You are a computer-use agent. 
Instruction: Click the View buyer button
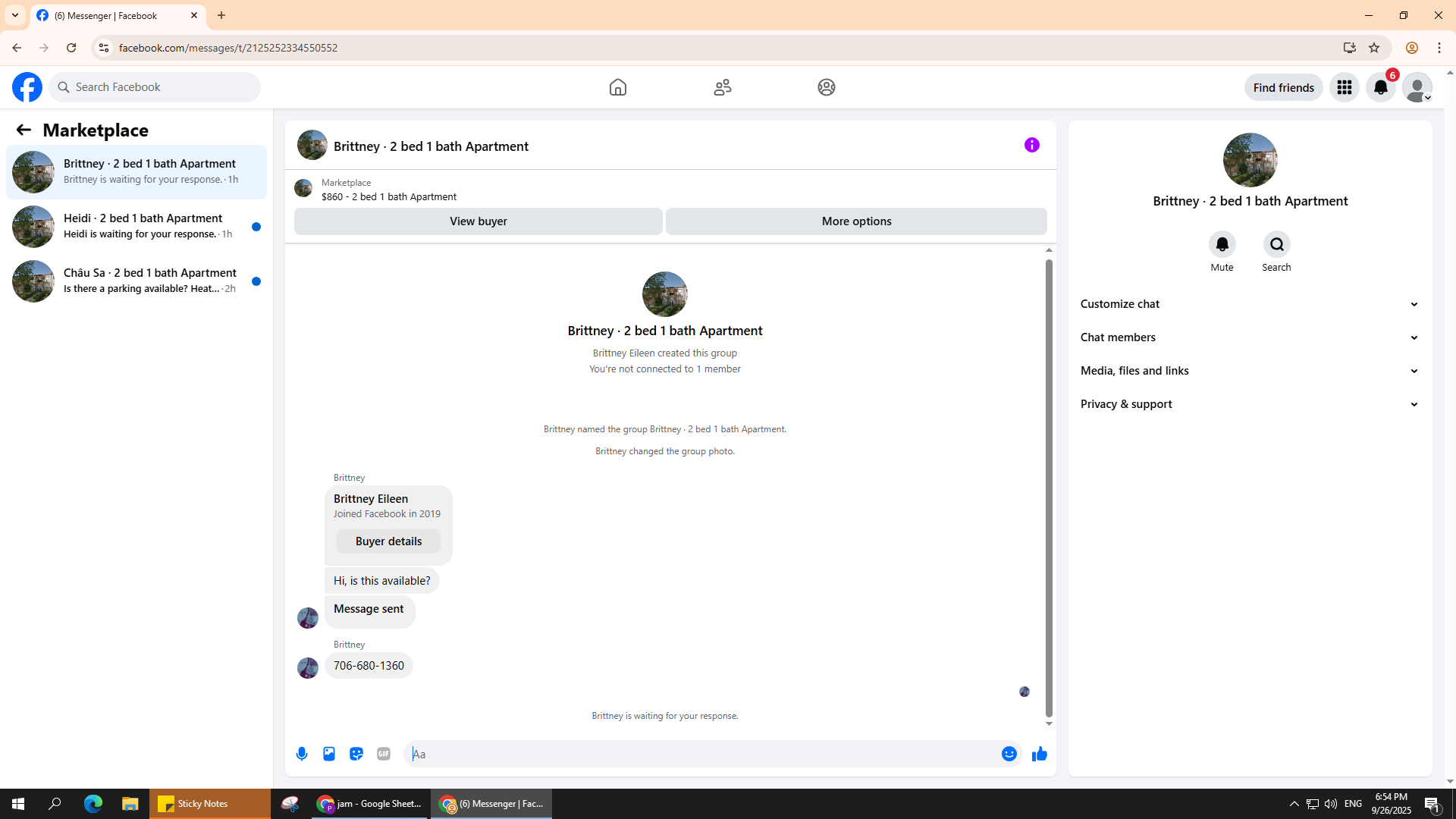click(x=478, y=221)
